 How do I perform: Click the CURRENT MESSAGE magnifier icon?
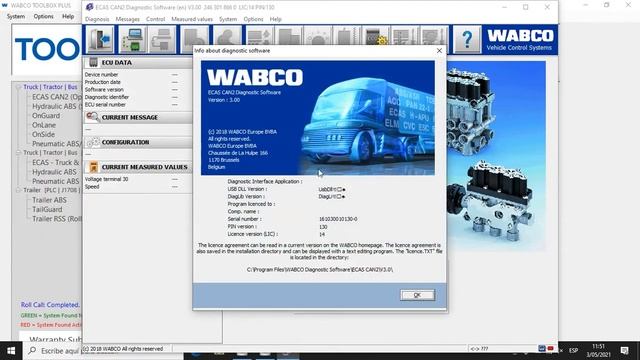pyautogui.click(x=92, y=117)
